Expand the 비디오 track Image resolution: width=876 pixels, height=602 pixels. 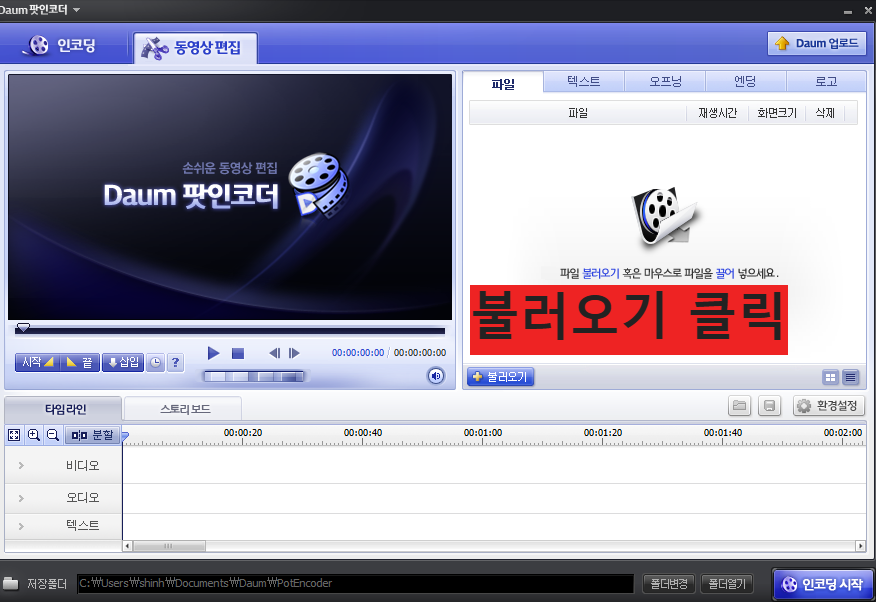[21, 465]
